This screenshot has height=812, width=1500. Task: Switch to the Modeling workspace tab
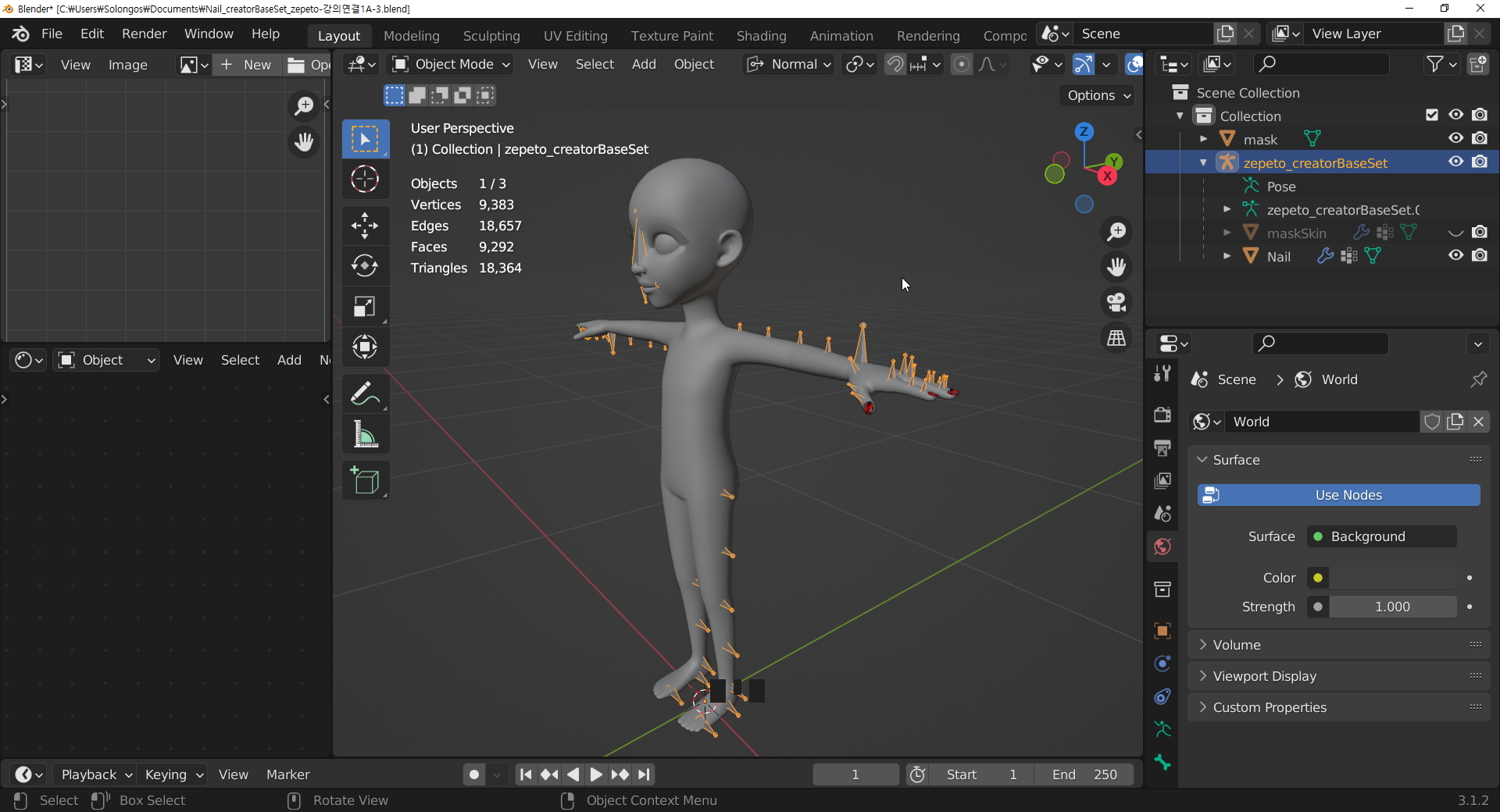411,36
